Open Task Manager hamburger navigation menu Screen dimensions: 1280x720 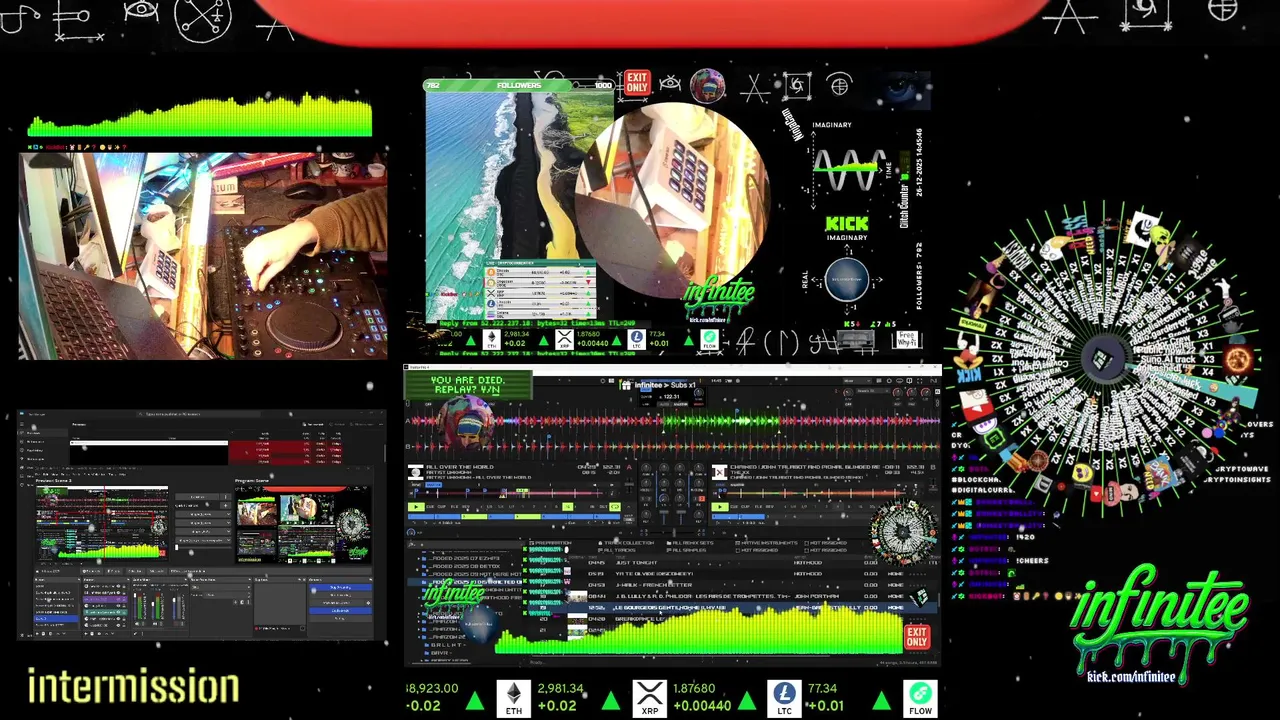click(22, 424)
